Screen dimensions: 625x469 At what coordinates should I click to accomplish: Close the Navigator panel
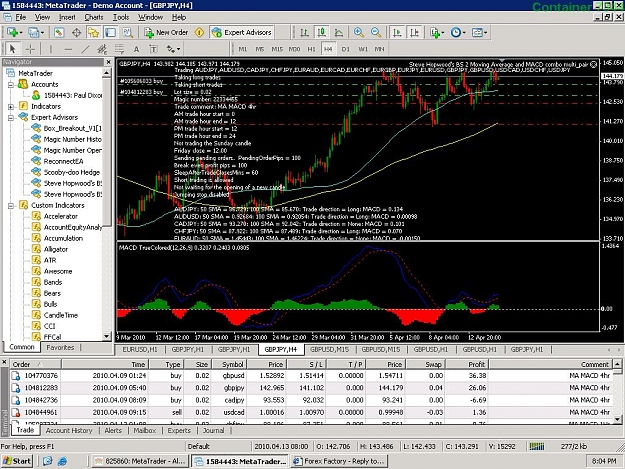point(108,62)
